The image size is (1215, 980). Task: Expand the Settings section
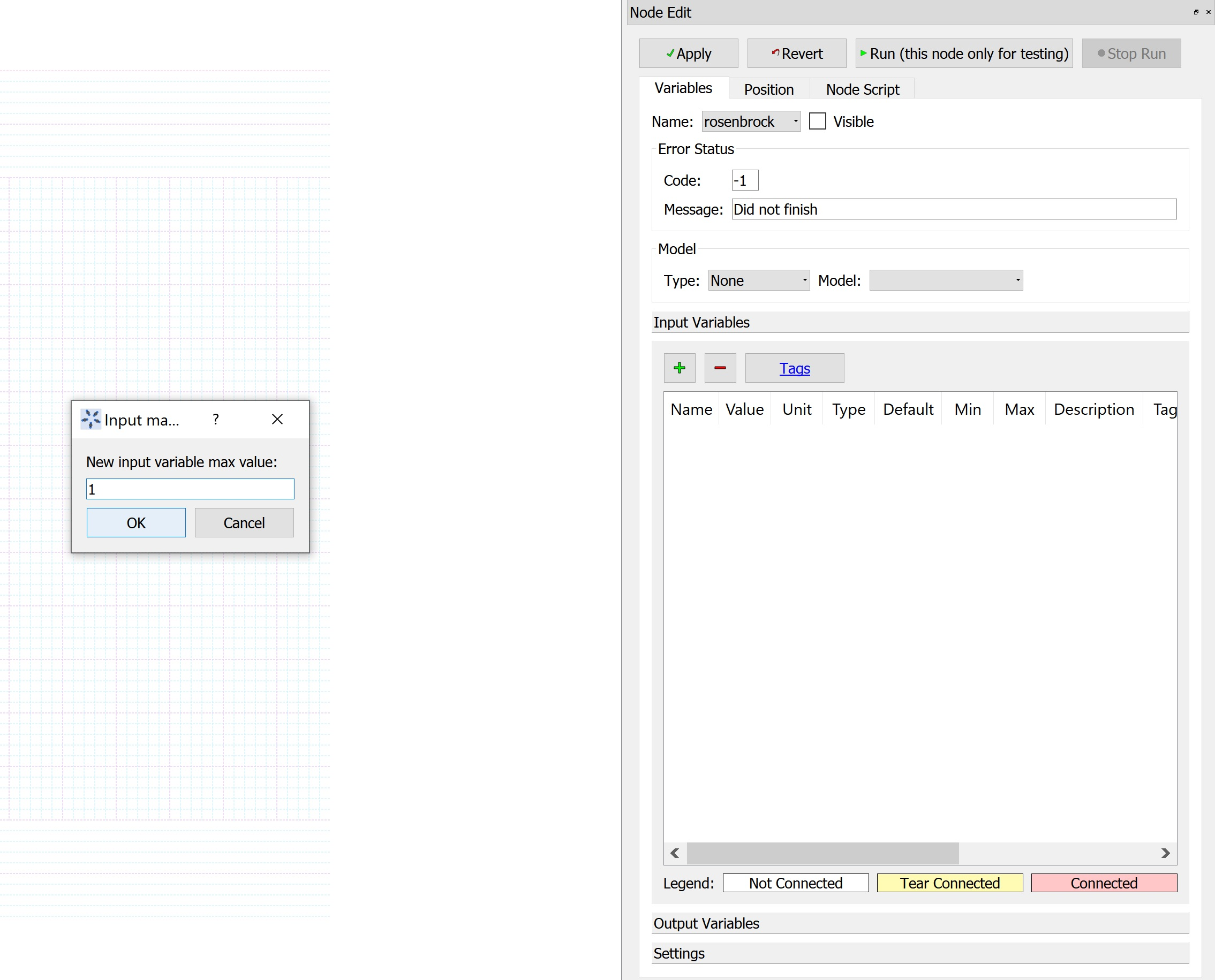pyautogui.click(x=920, y=953)
